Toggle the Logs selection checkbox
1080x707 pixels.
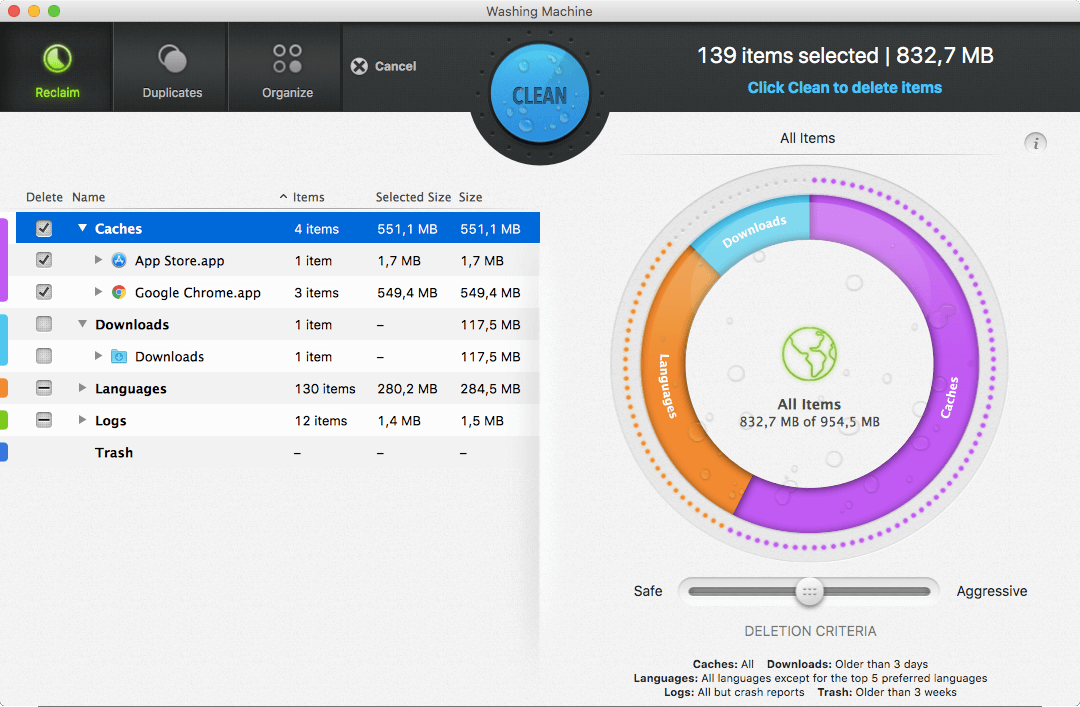(x=42, y=420)
